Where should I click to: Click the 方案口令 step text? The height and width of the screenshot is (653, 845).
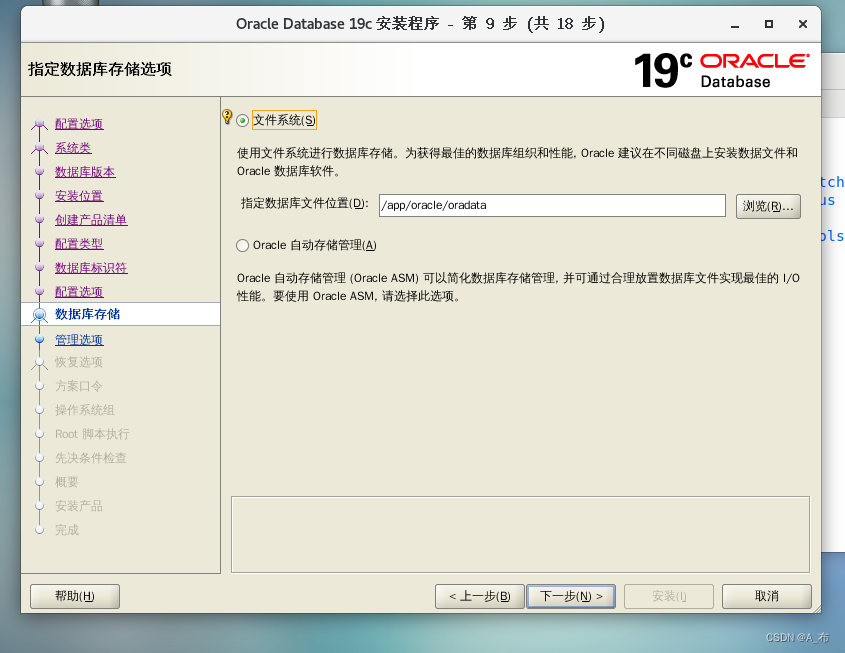pyautogui.click(x=79, y=386)
